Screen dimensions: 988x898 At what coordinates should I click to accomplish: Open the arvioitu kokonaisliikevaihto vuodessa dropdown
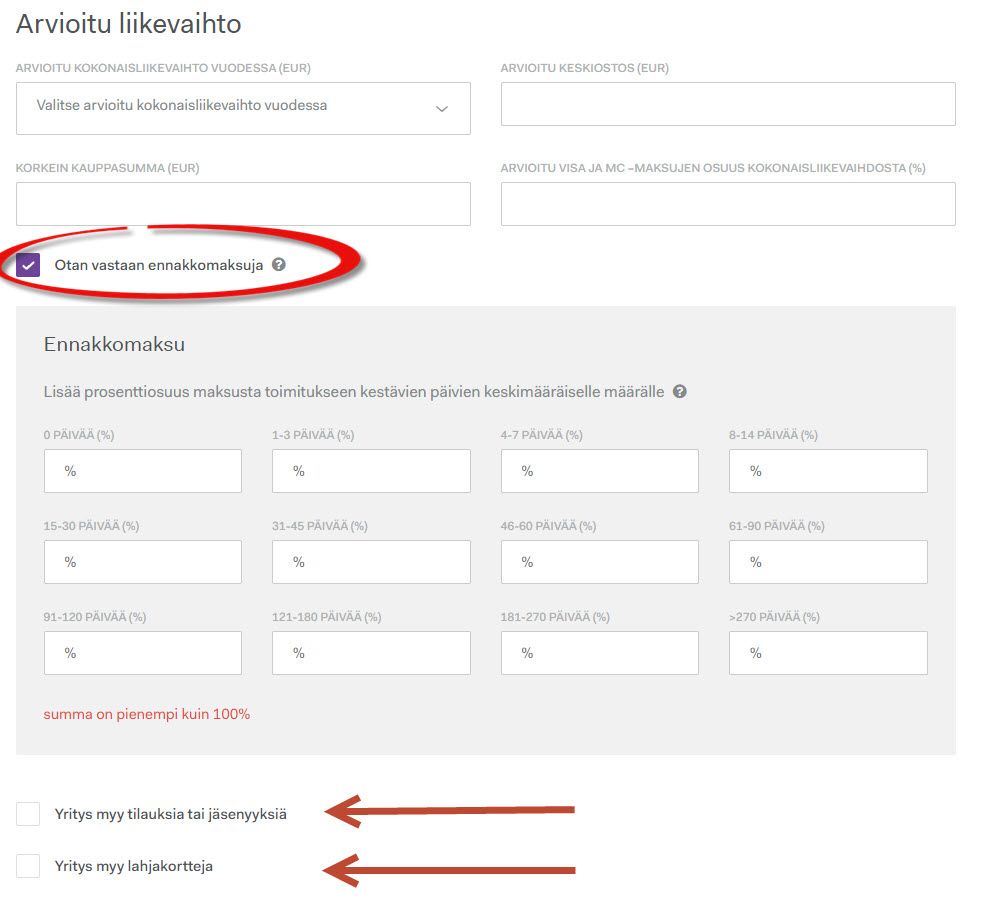pos(243,108)
